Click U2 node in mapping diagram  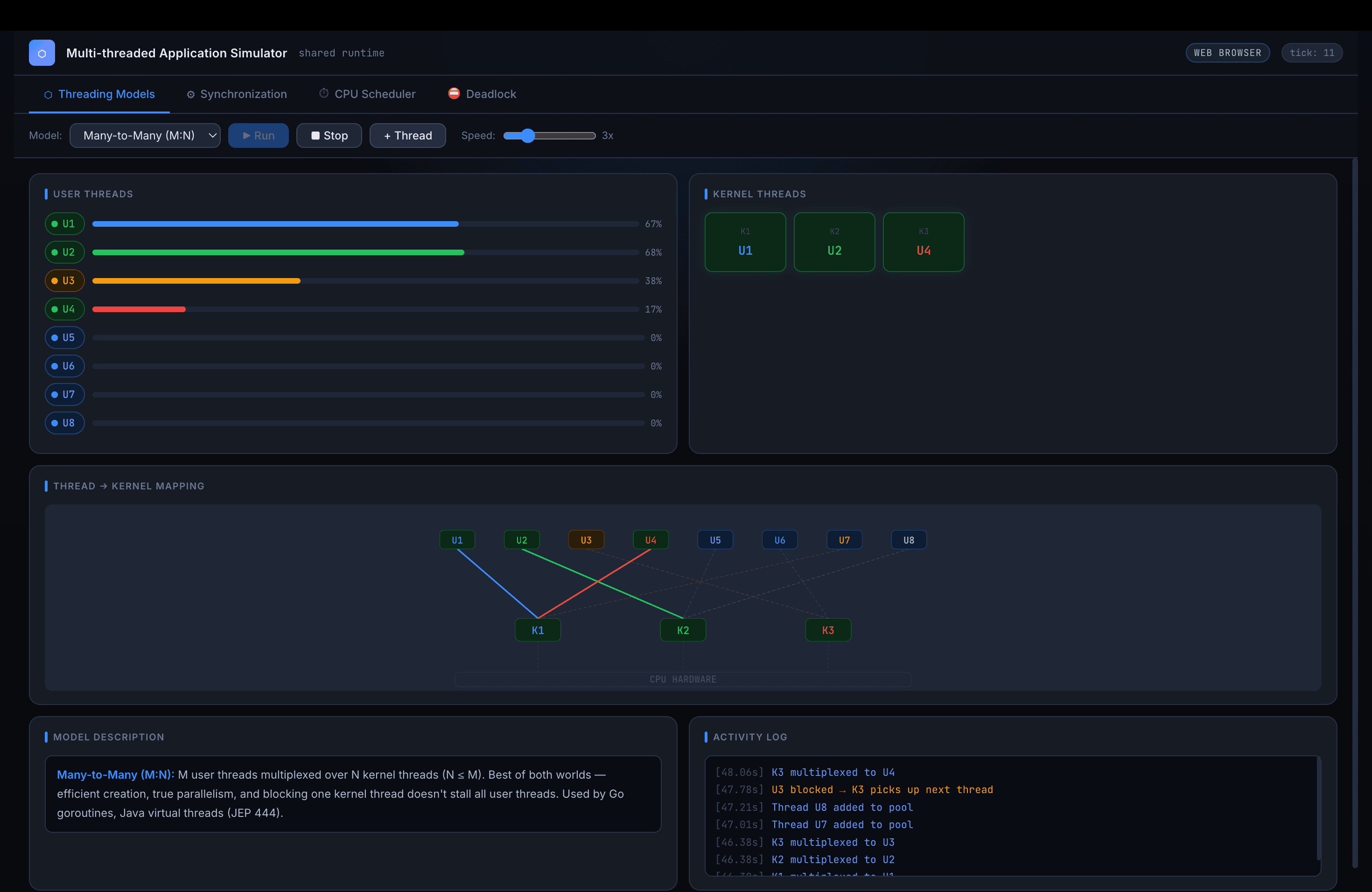522,540
